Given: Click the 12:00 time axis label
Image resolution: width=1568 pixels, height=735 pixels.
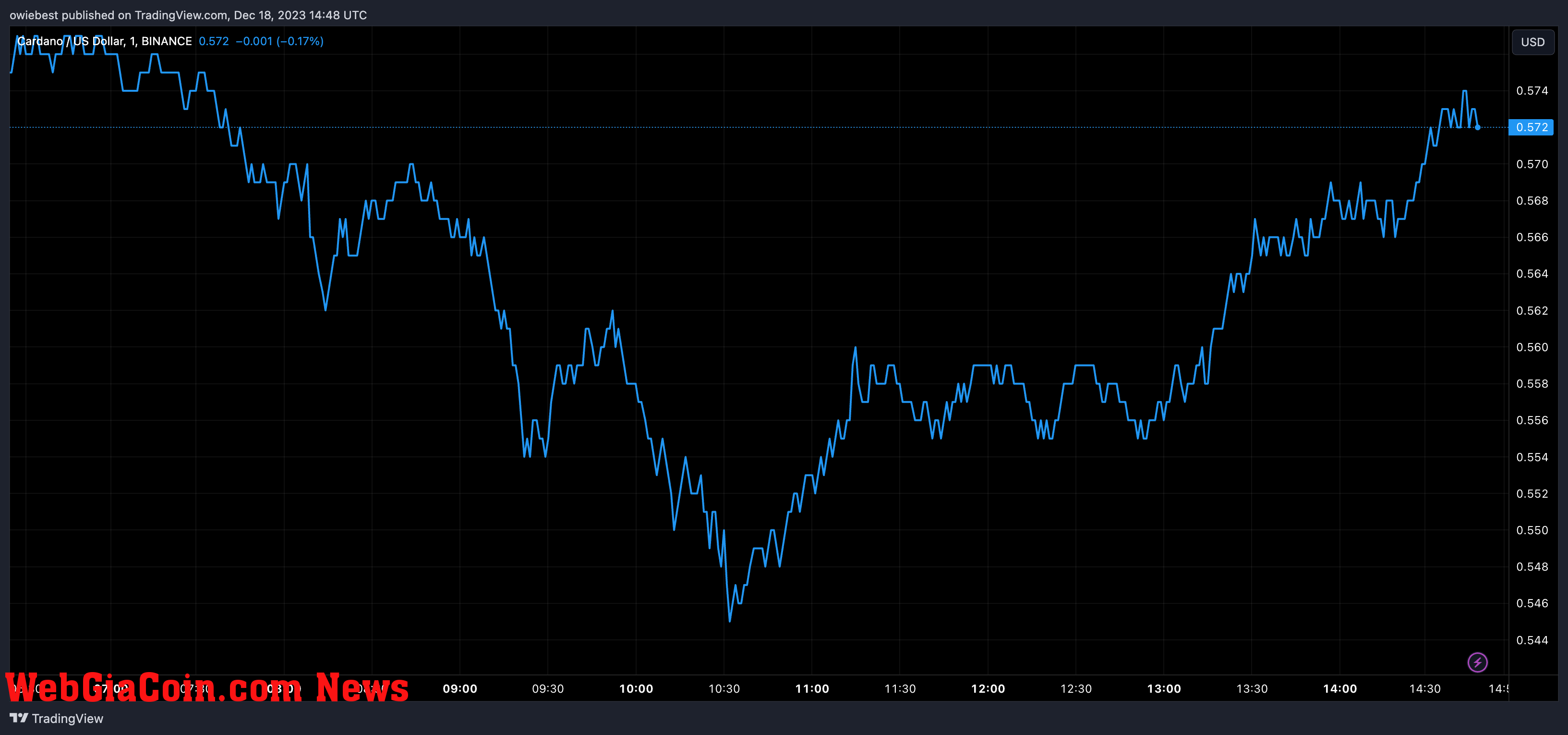Looking at the screenshot, I should pyautogui.click(x=988, y=689).
